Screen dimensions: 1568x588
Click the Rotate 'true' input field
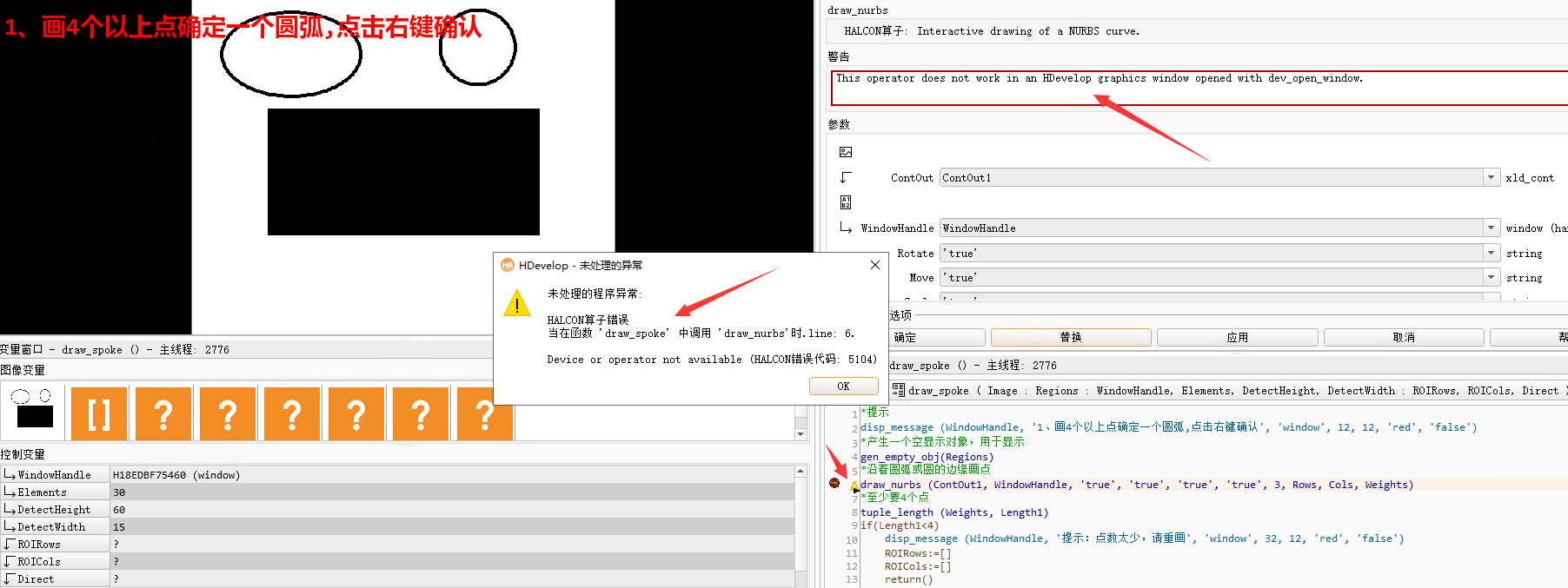[x=1212, y=253]
